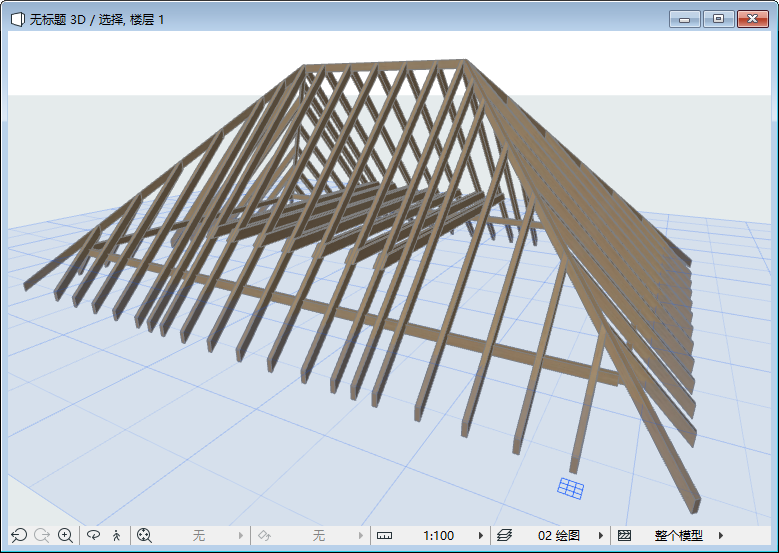
Task: Click the fit in window icon
Action: [144, 536]
